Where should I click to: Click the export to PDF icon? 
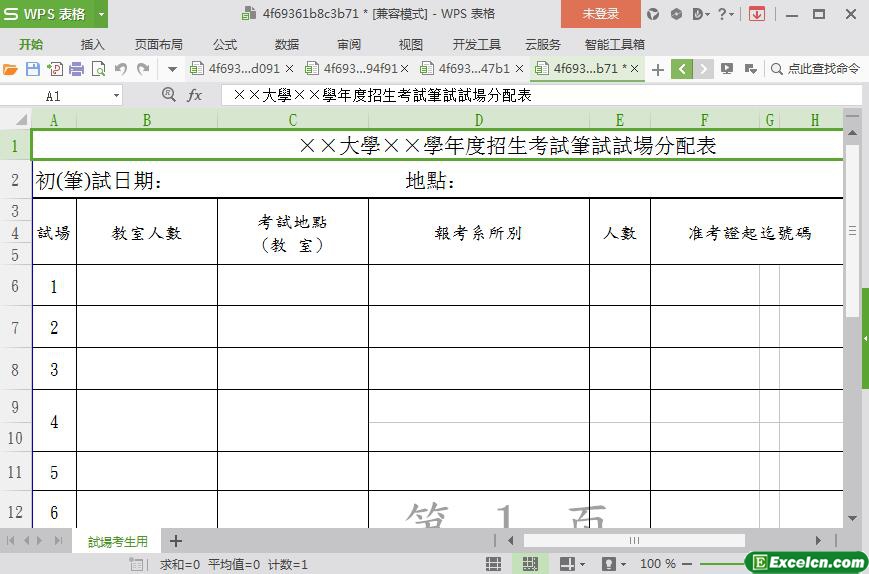click(x=55, y=69)
